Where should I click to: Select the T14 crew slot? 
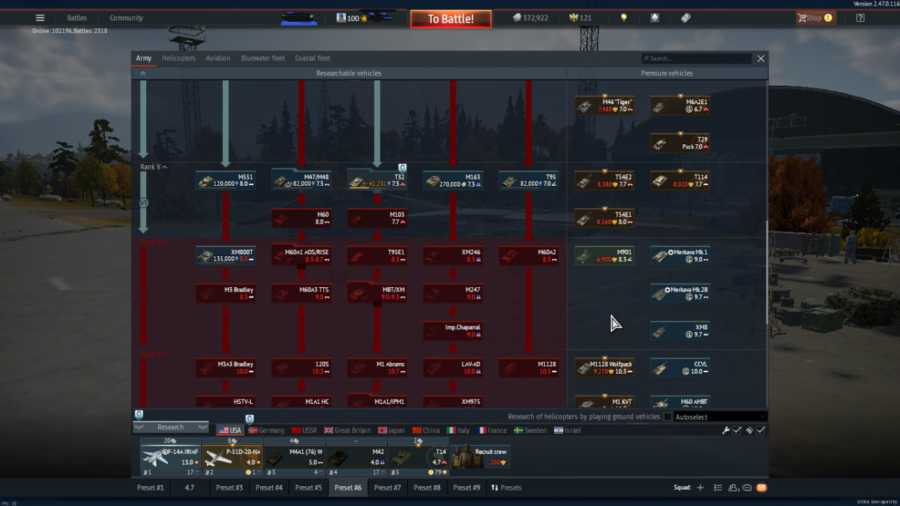(418, 457)
